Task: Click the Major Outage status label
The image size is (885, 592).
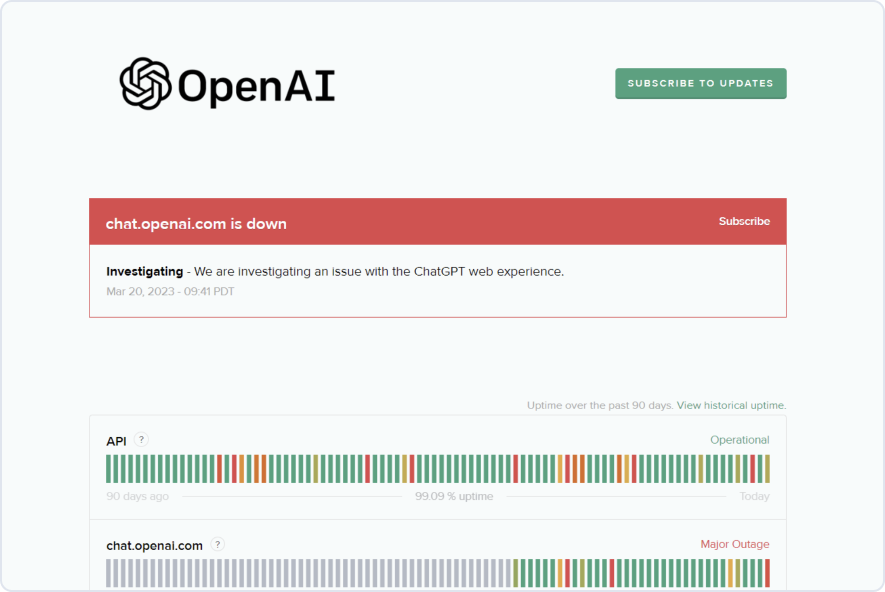Action: pyautogui.click(x=734, y=545)
